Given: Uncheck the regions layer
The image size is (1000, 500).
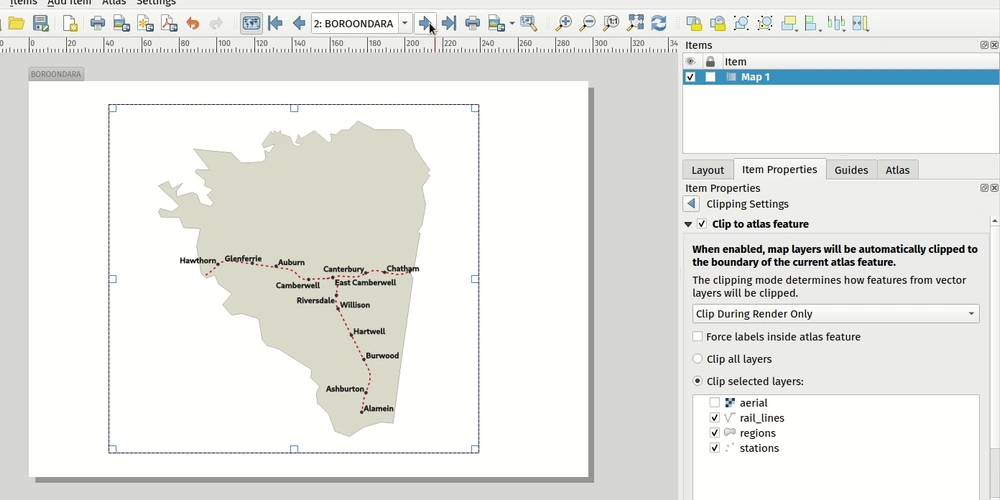Looking at the screenshot, I should [x=714, y=433].
